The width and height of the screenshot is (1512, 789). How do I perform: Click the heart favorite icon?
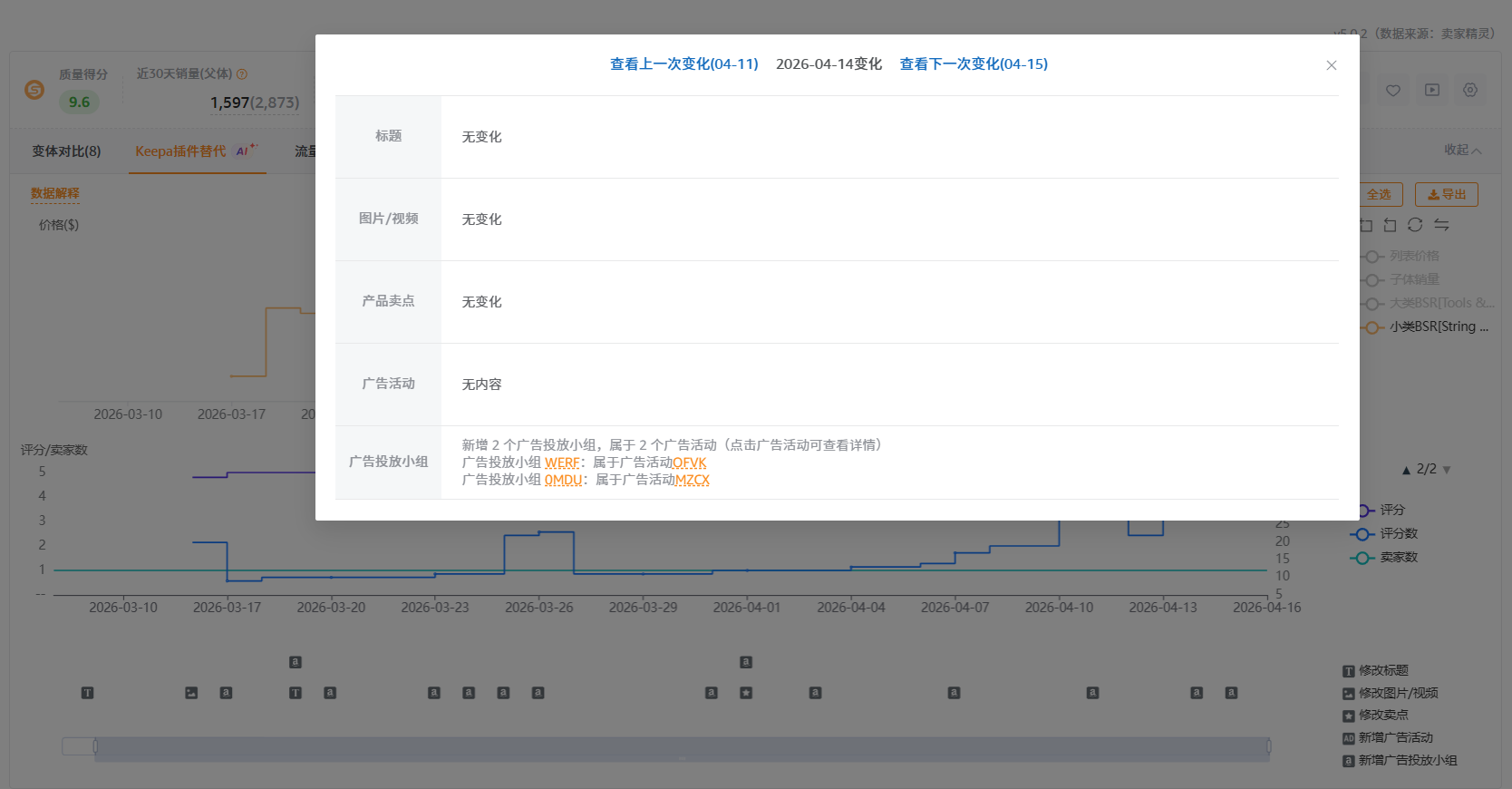click(x=1393, y=90)
